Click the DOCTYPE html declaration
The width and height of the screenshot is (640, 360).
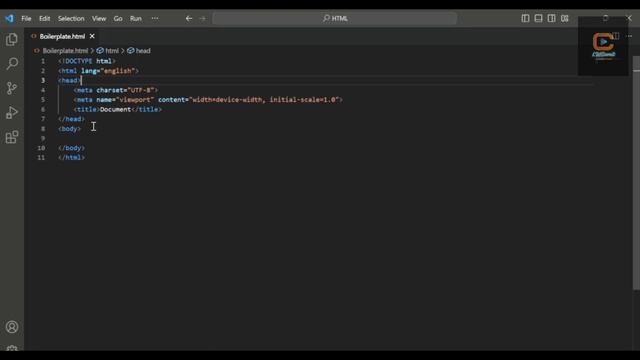(87, 61)
